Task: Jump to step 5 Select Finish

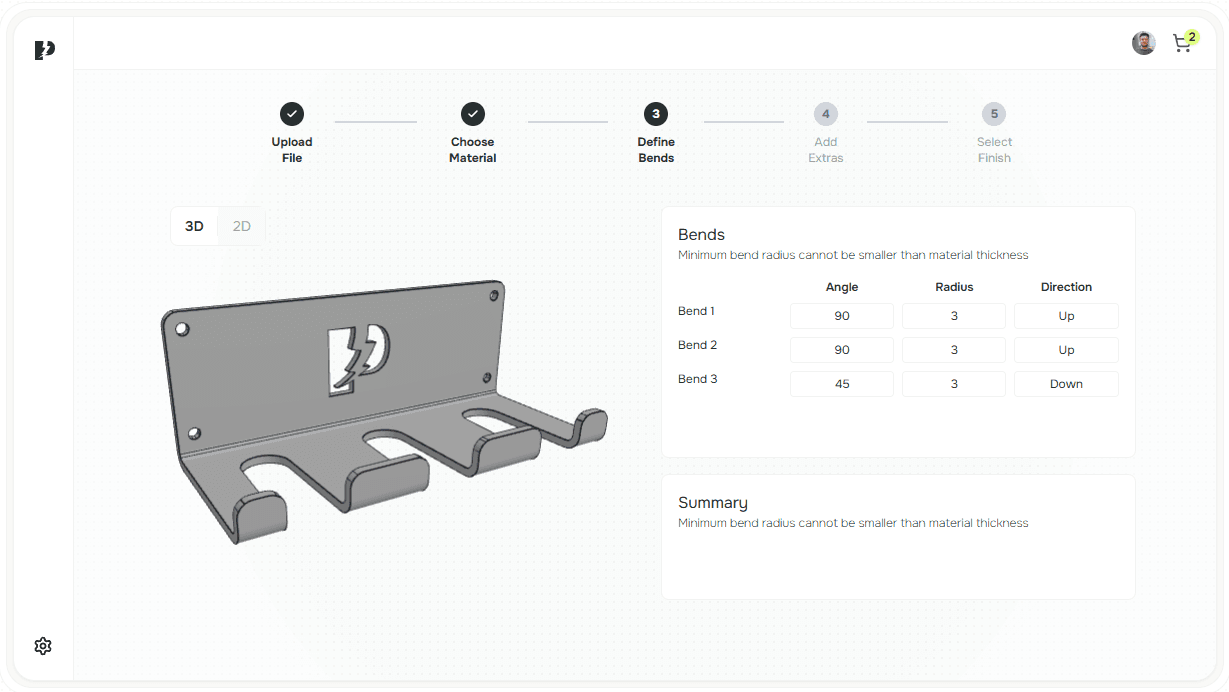Action: [x=994, y=114]
